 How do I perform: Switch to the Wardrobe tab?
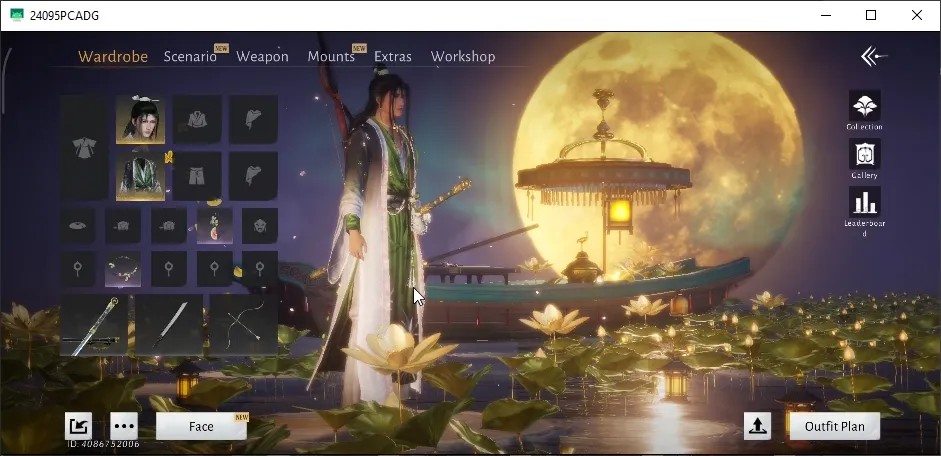tap(113, 56)
